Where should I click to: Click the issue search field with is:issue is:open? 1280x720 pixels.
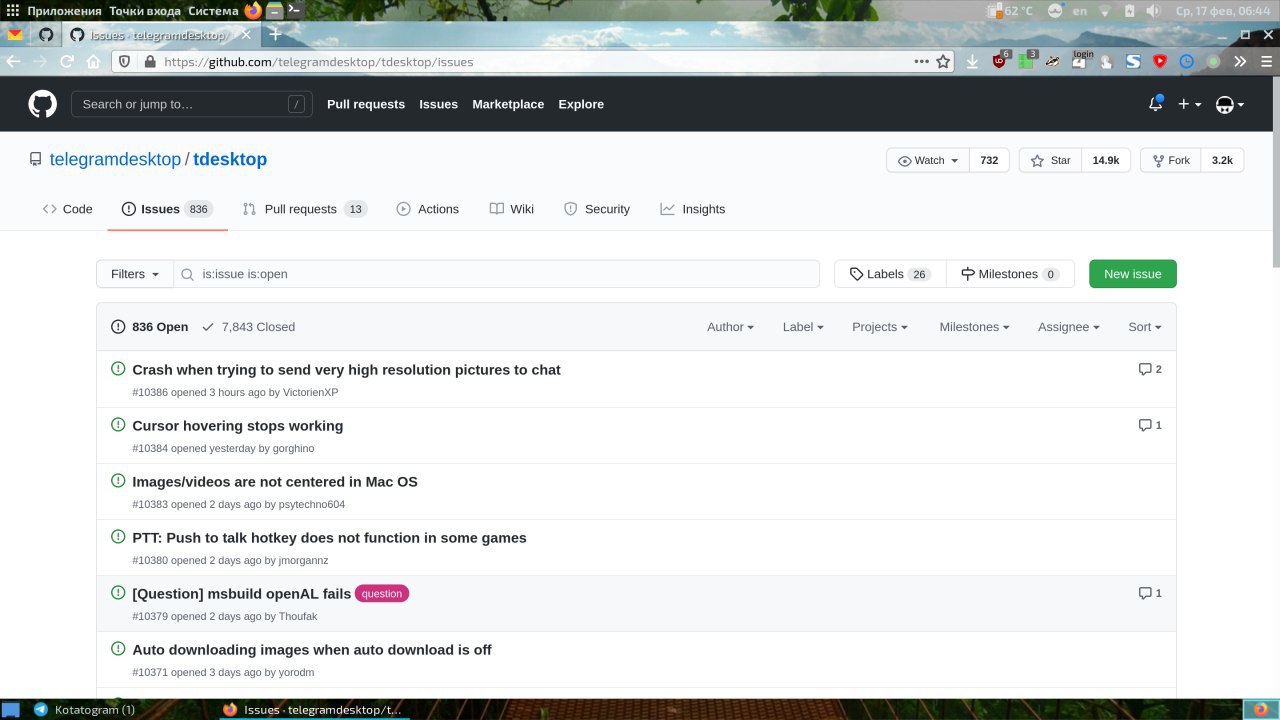(496, 274)
